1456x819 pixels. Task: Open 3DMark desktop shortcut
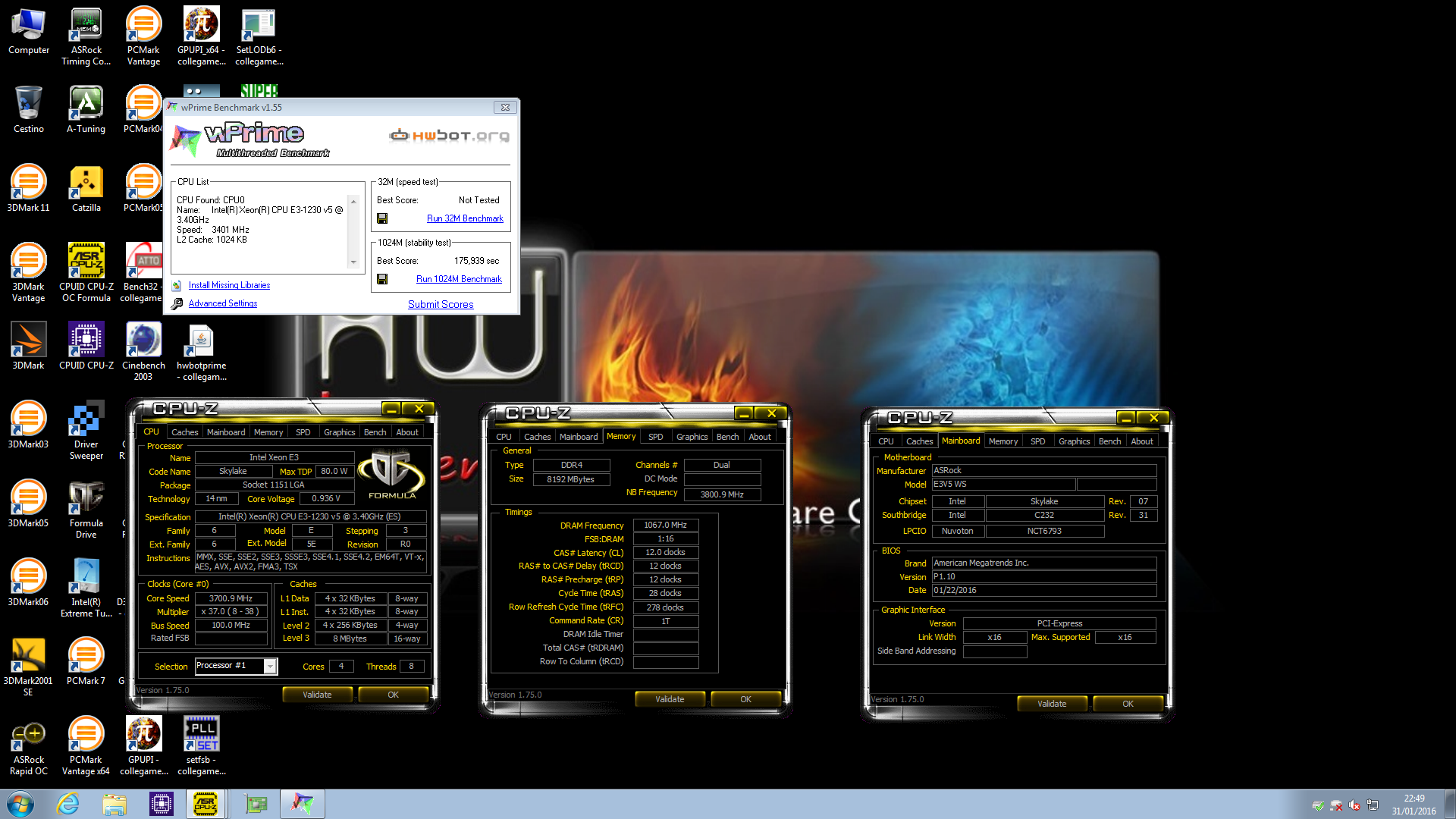[x=29, y=346]
